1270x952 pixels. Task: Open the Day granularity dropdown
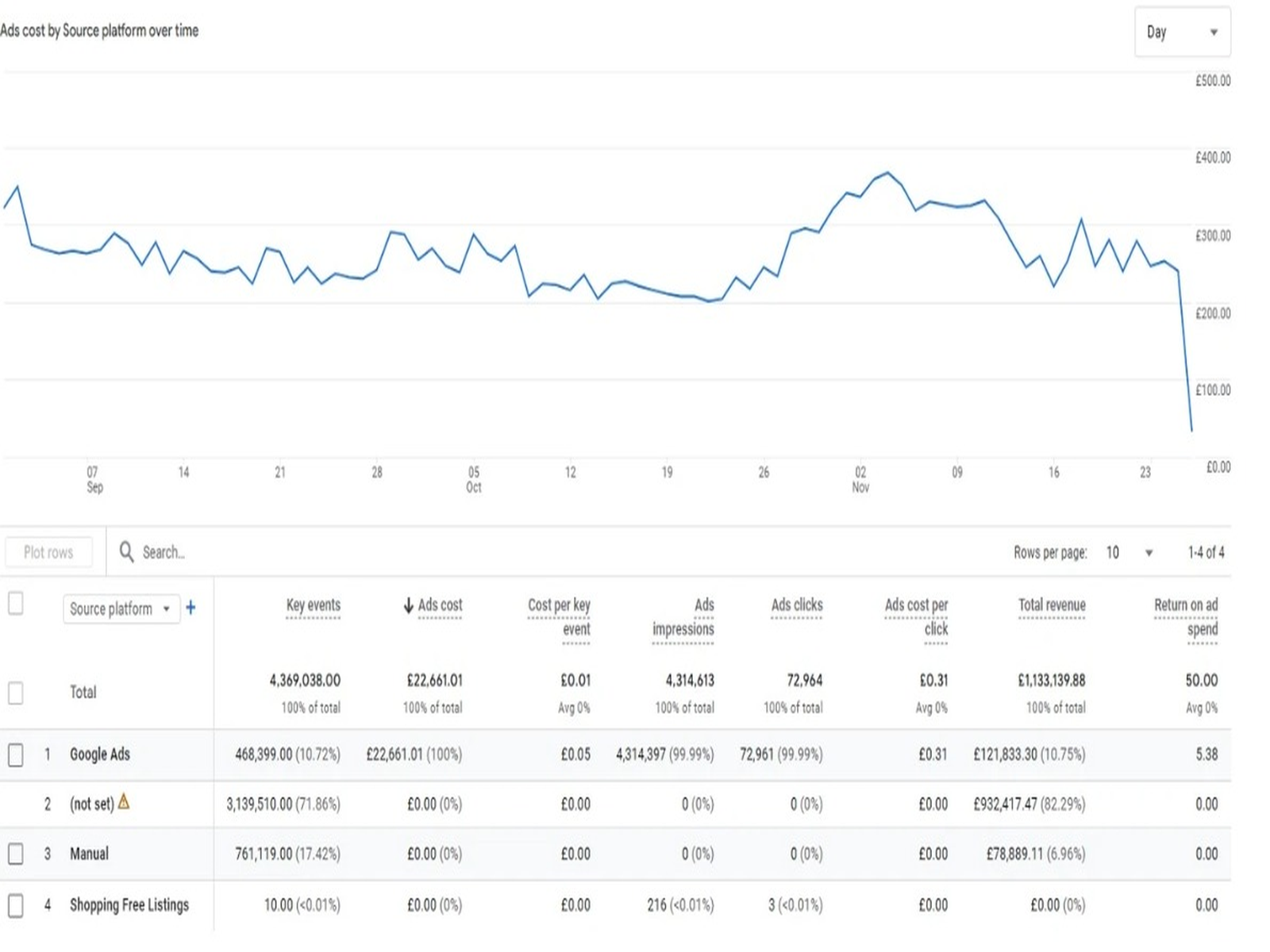(x=1182, y=33)
